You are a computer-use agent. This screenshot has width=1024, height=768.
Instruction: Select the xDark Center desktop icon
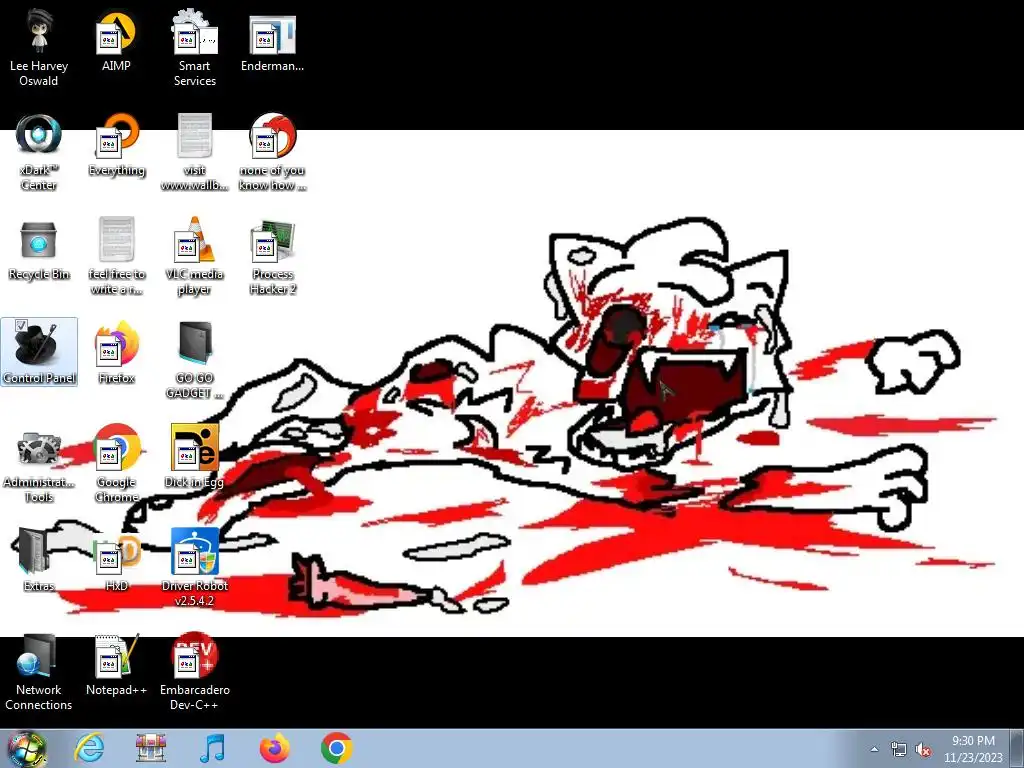39,153
